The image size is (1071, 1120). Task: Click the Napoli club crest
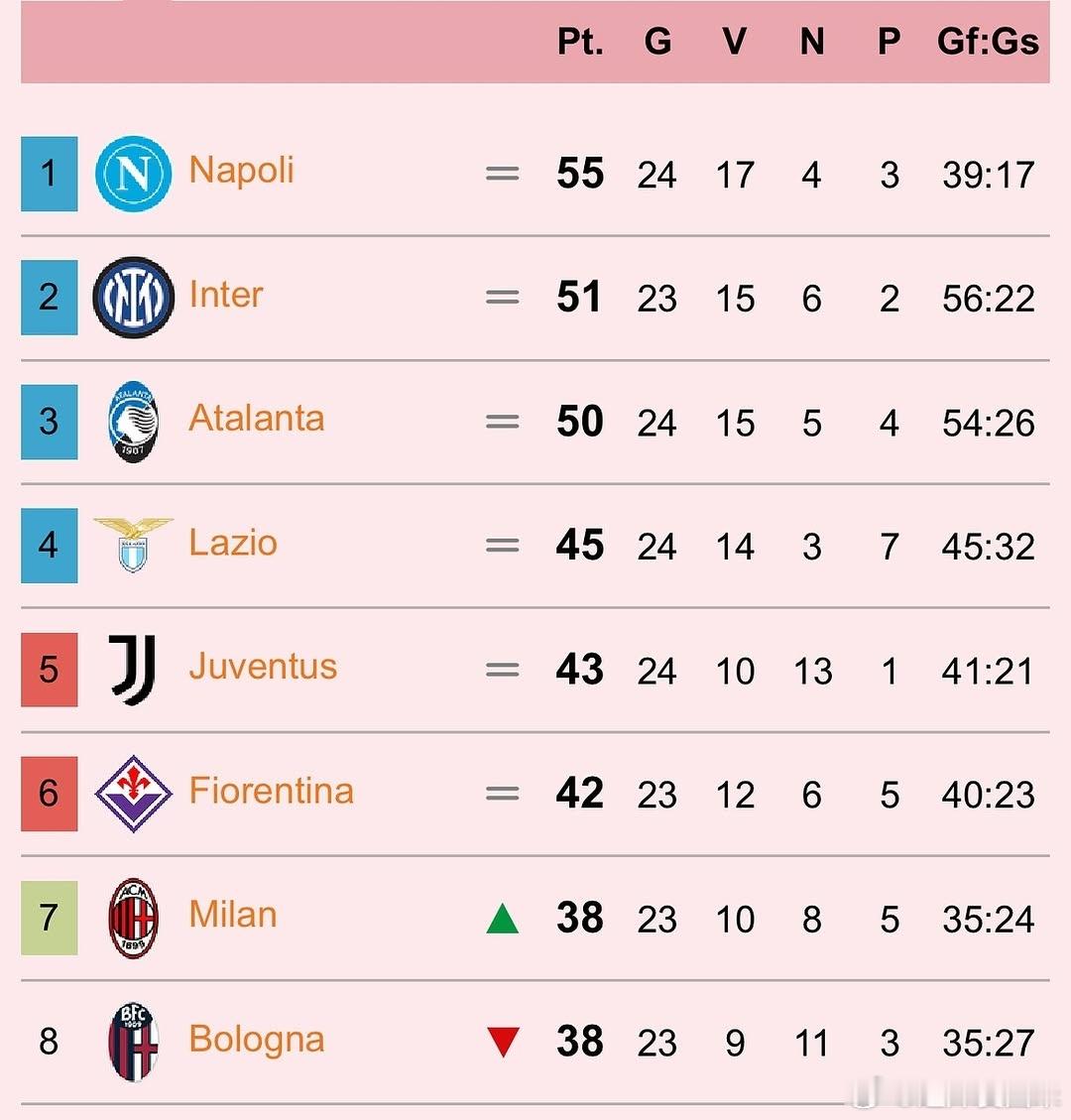[x=134, y=174]
